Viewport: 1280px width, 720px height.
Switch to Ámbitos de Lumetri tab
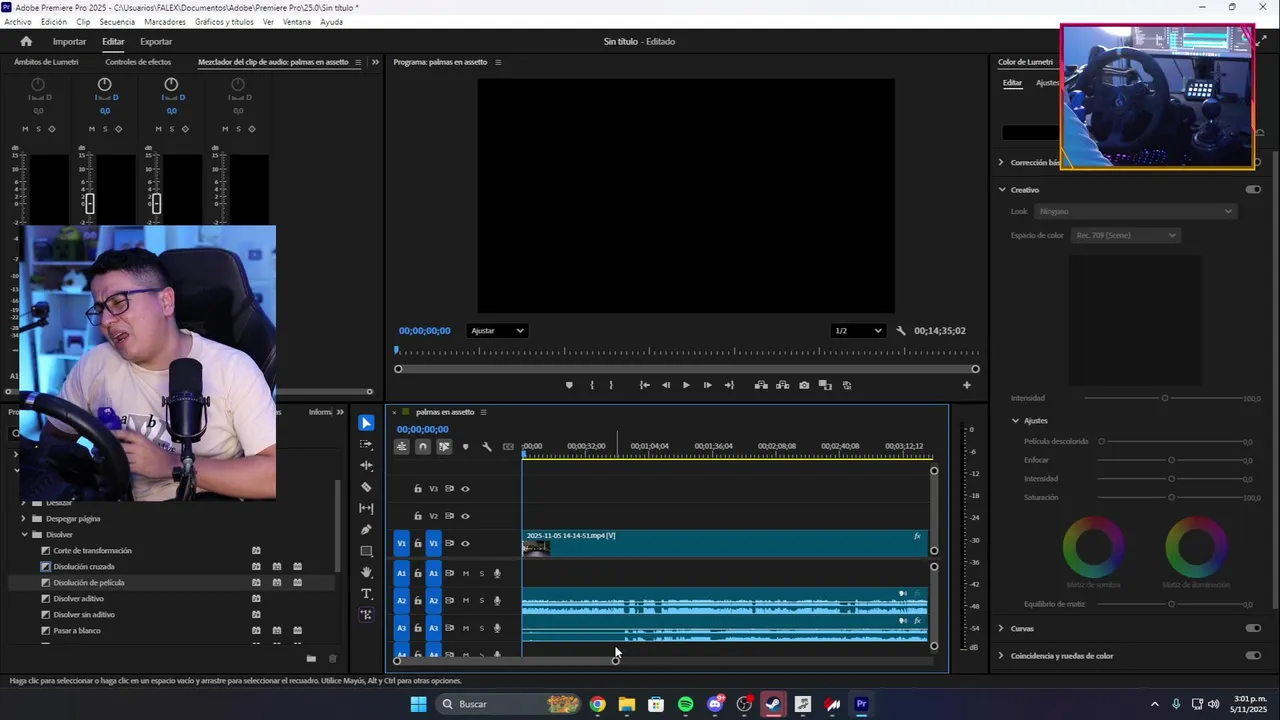click(x=46, y=62)
